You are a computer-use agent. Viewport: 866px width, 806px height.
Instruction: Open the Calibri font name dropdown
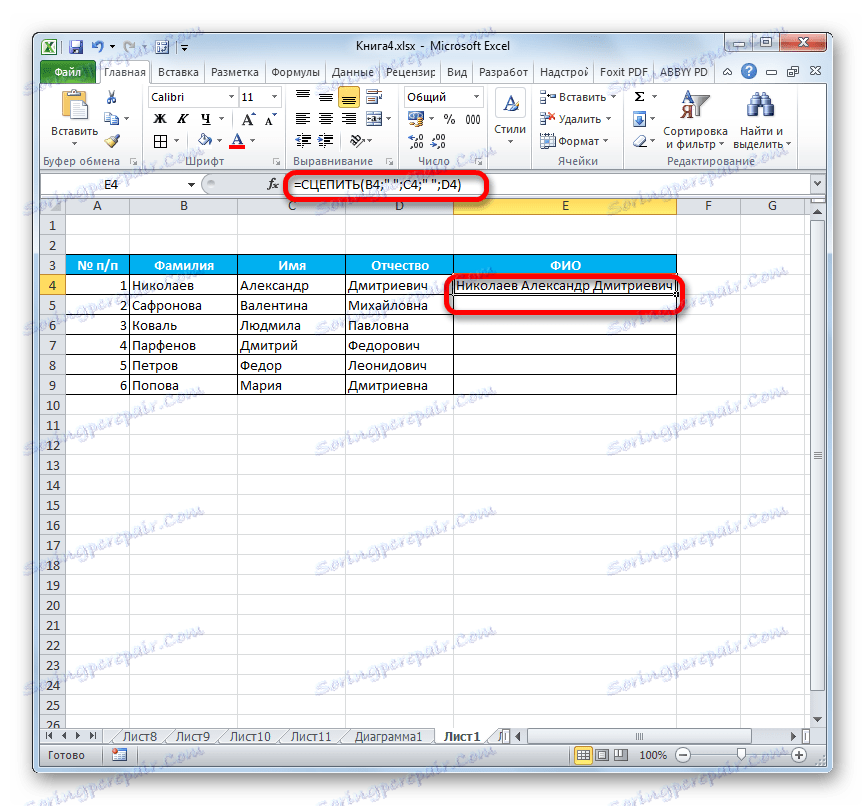point(231,97)
